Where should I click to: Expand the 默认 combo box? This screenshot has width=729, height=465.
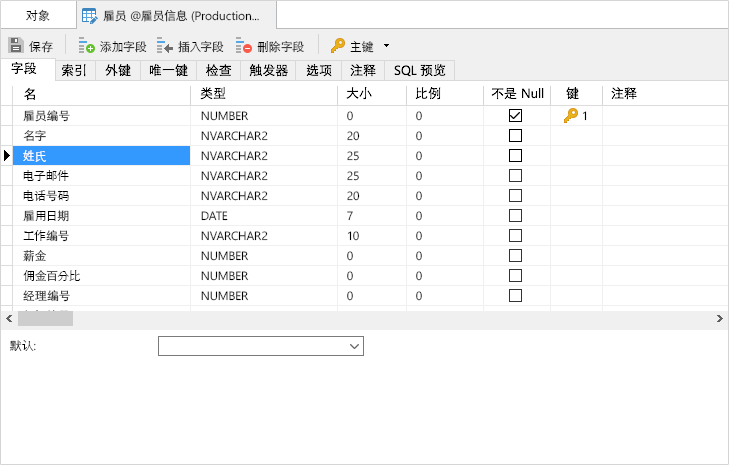[x=354, y=346]
